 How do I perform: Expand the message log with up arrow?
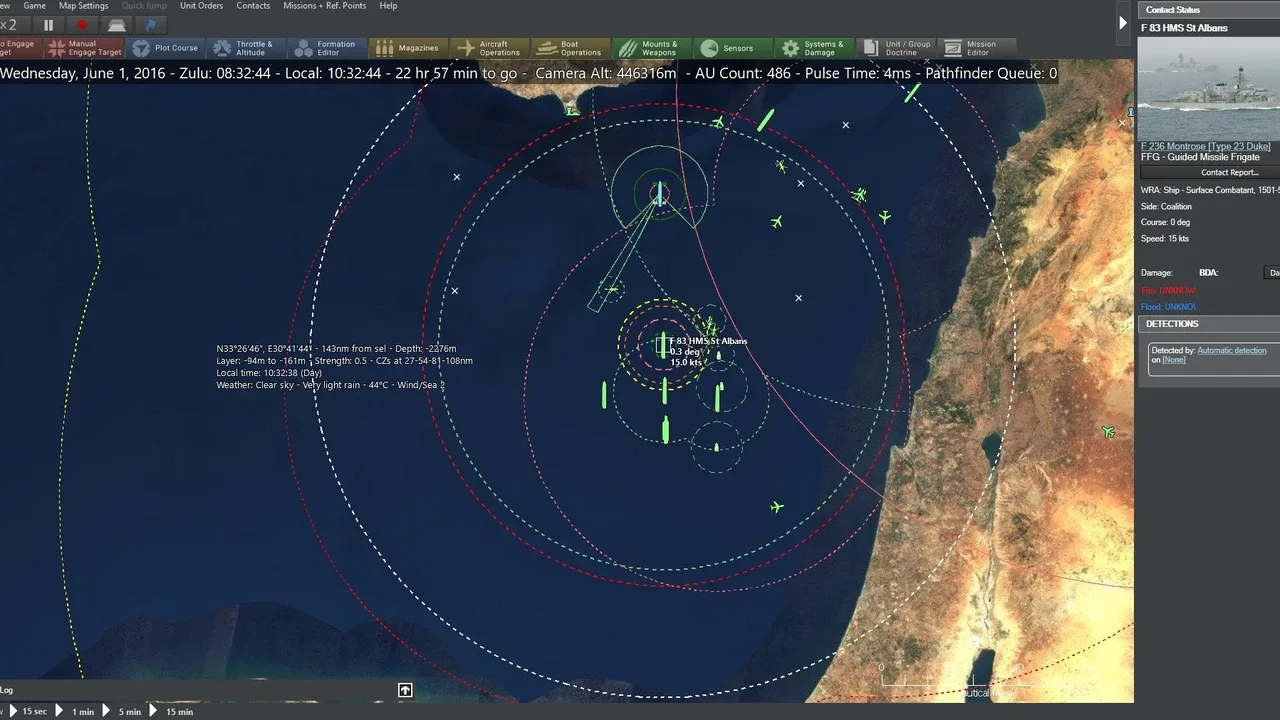pyautogui.click(x=405, y=690)
